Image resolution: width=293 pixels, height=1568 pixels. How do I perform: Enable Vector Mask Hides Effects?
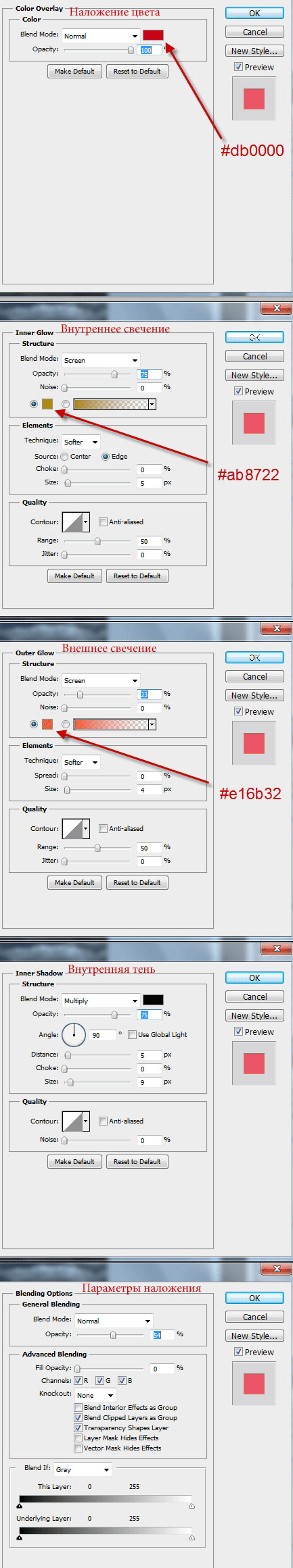(78, 1448)
